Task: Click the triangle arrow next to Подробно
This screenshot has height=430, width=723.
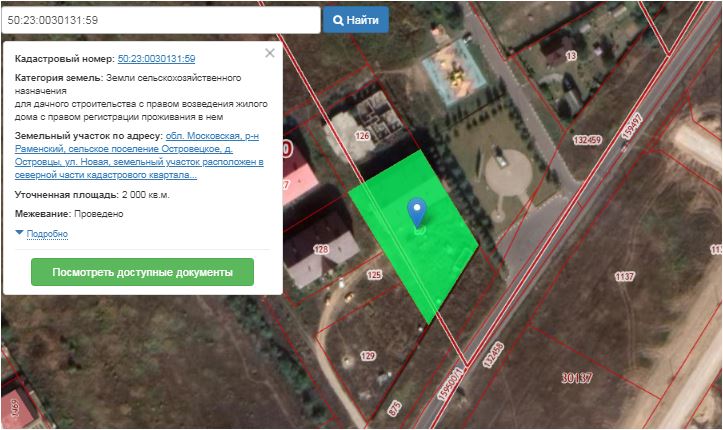Action: (x=19, y=233)
